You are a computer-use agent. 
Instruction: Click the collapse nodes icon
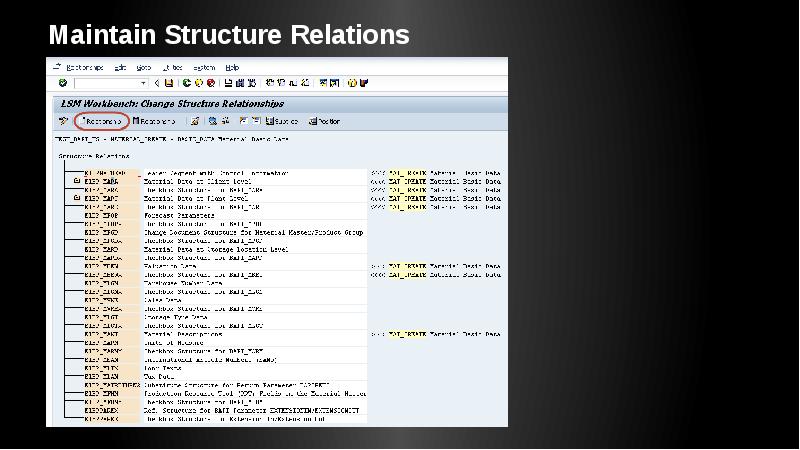(x=256, y=121)
